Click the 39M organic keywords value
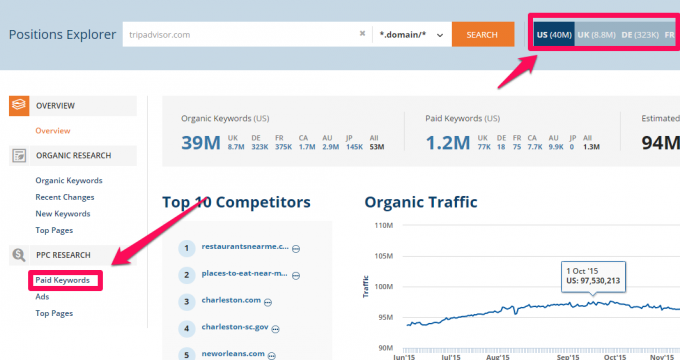Viewport: 680px width, 360px height. coord(201,143)
